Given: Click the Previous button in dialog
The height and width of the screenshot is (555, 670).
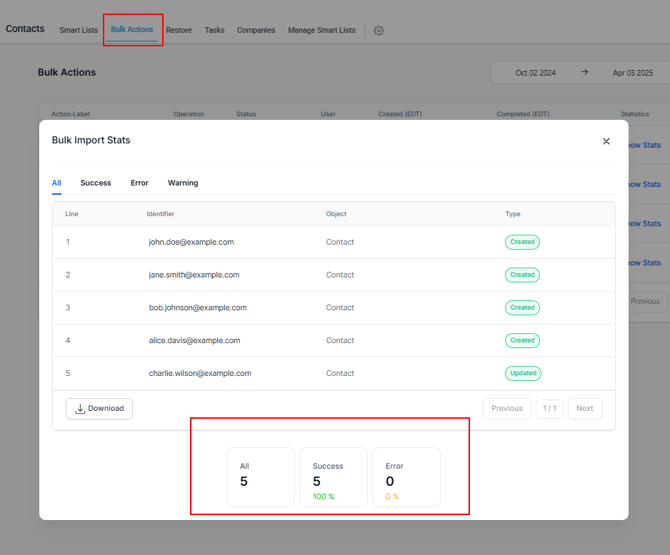Looking at the screenshot, I should pyautogui.click(x=507, y=408).
